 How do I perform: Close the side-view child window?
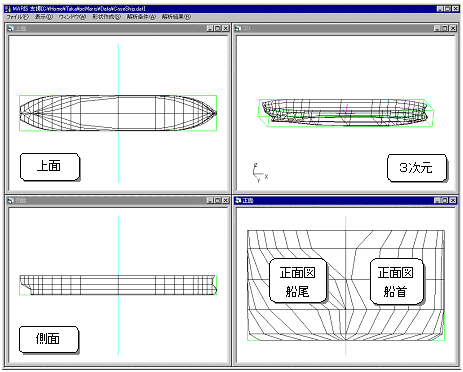[x=226, y=200]
